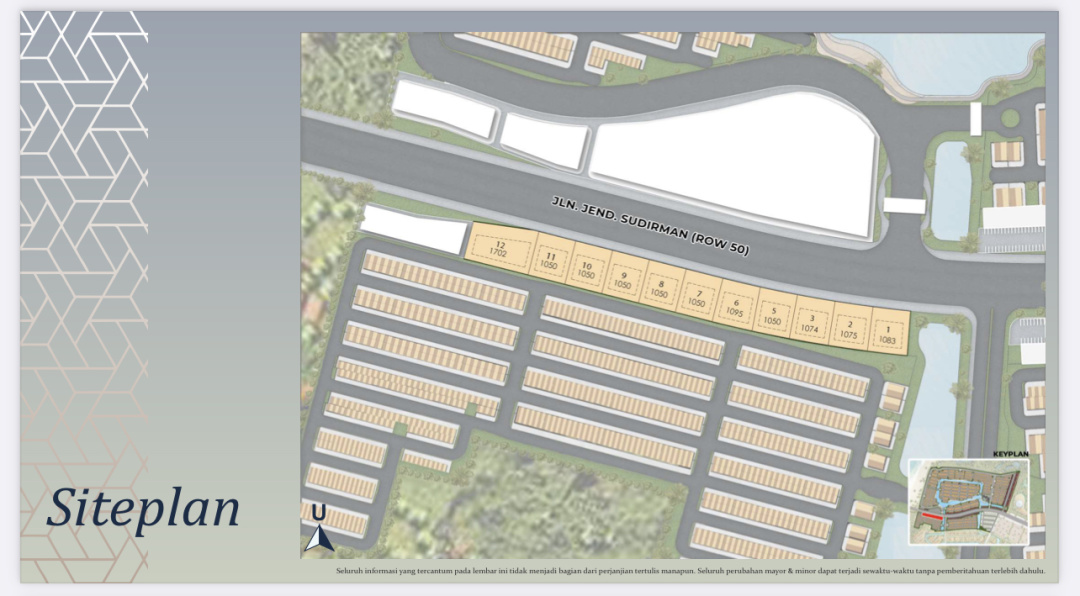Select lot 7 on the siteplan
Image resolution: width=1080 pixels, height=596 pixels.
click(697, 298)
